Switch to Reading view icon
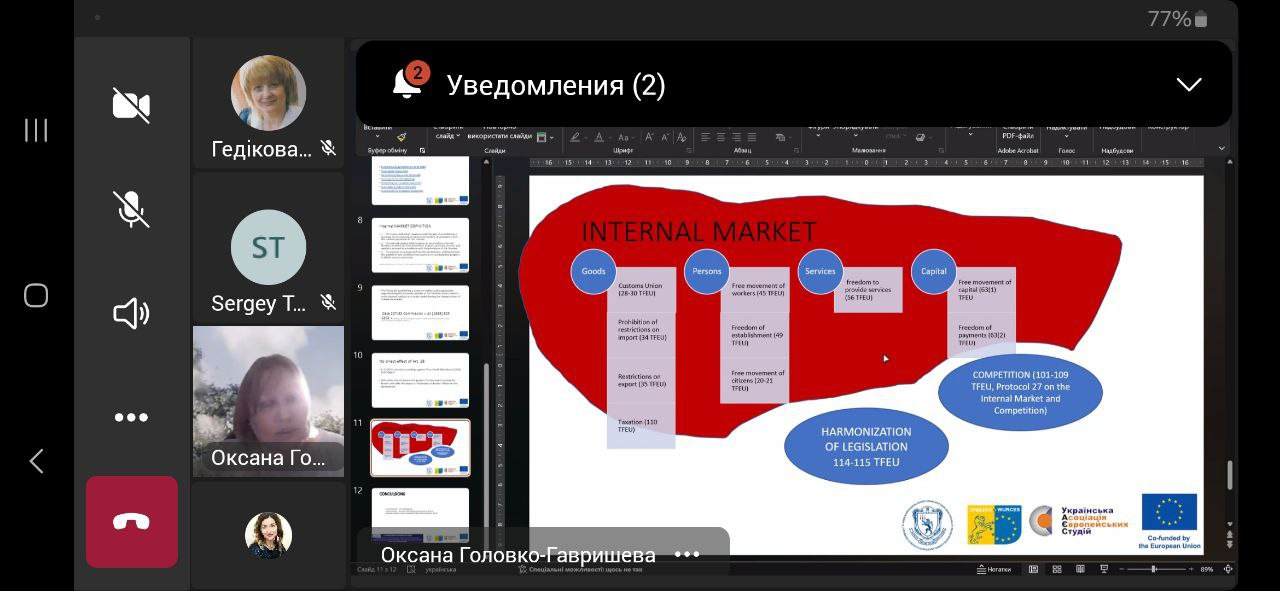 coord(1080,570)
